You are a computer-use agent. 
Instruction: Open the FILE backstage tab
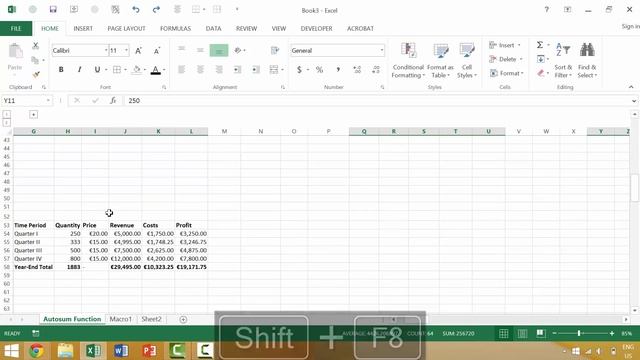tap(16, 29)
